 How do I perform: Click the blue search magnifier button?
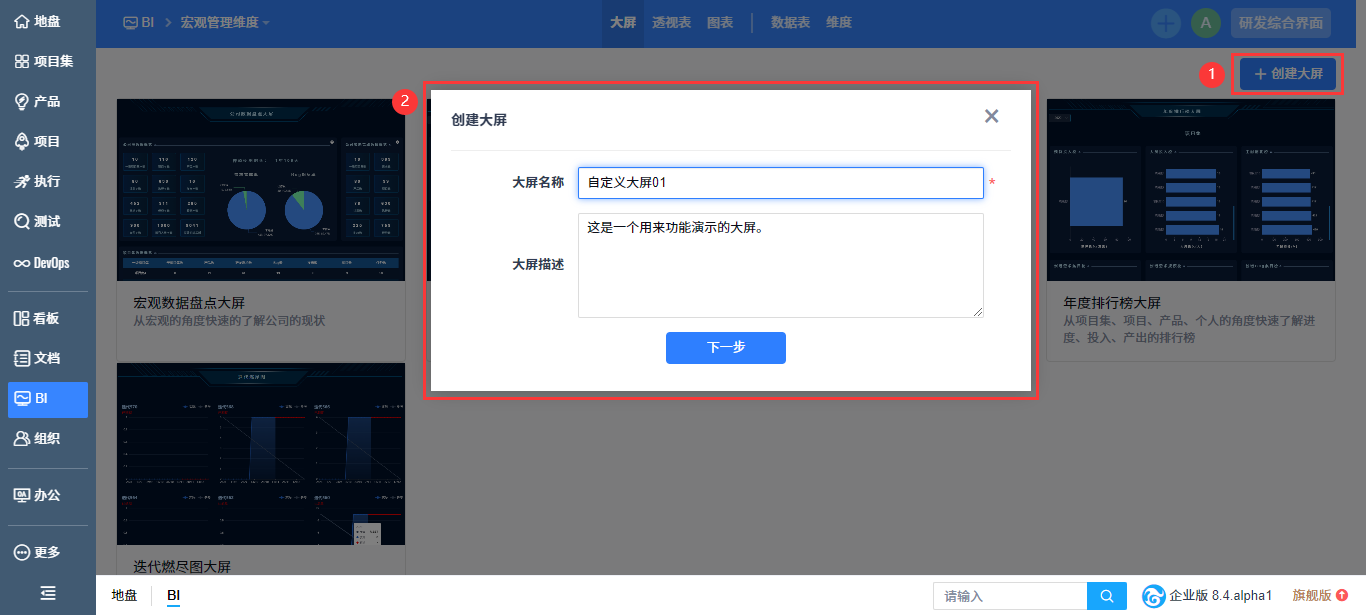1106,596
